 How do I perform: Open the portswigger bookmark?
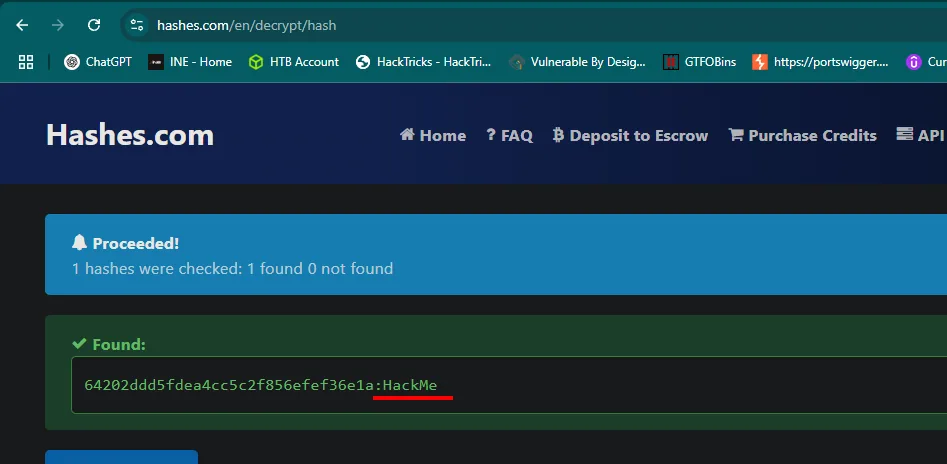click(820, 62)
